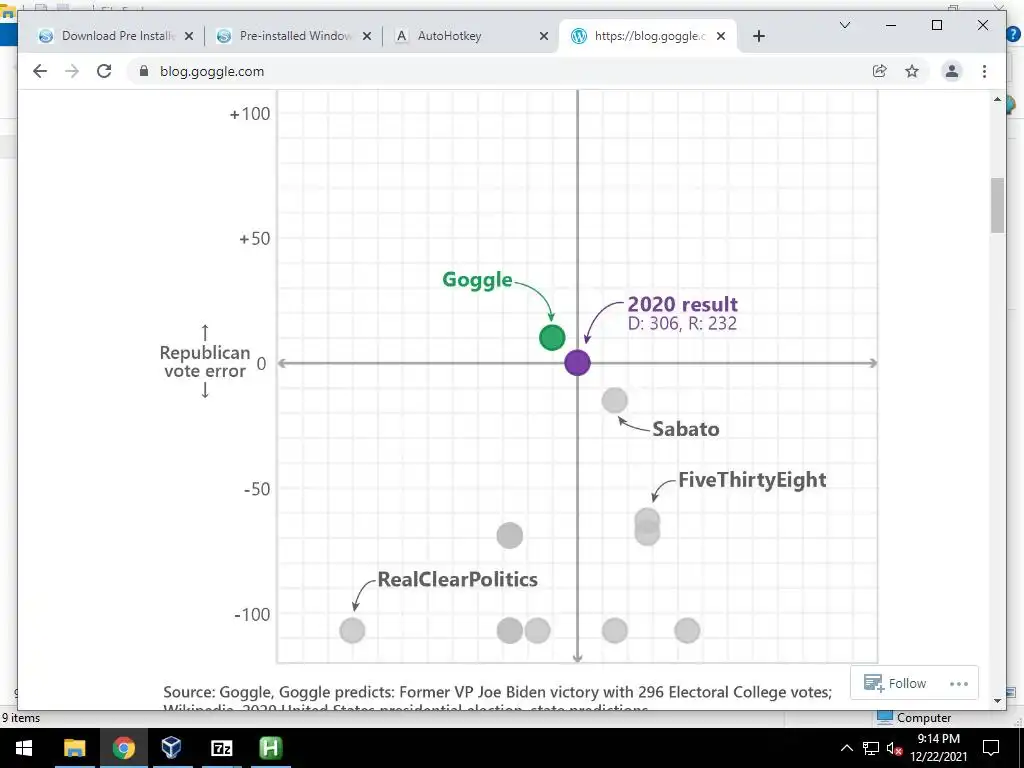Click the muted volume tray icon
1024x768 pixels.
(x=894, y=748)
